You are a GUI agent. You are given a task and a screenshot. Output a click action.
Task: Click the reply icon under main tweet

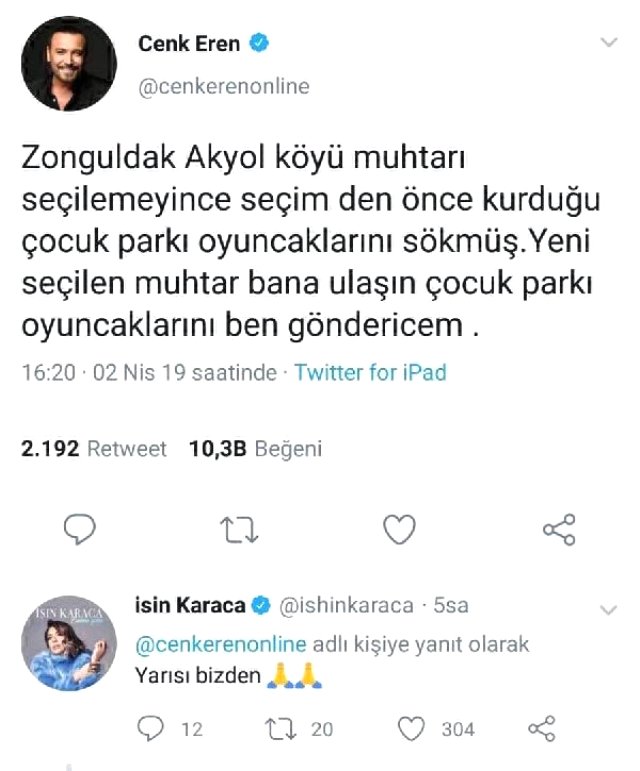click(80, 529)
